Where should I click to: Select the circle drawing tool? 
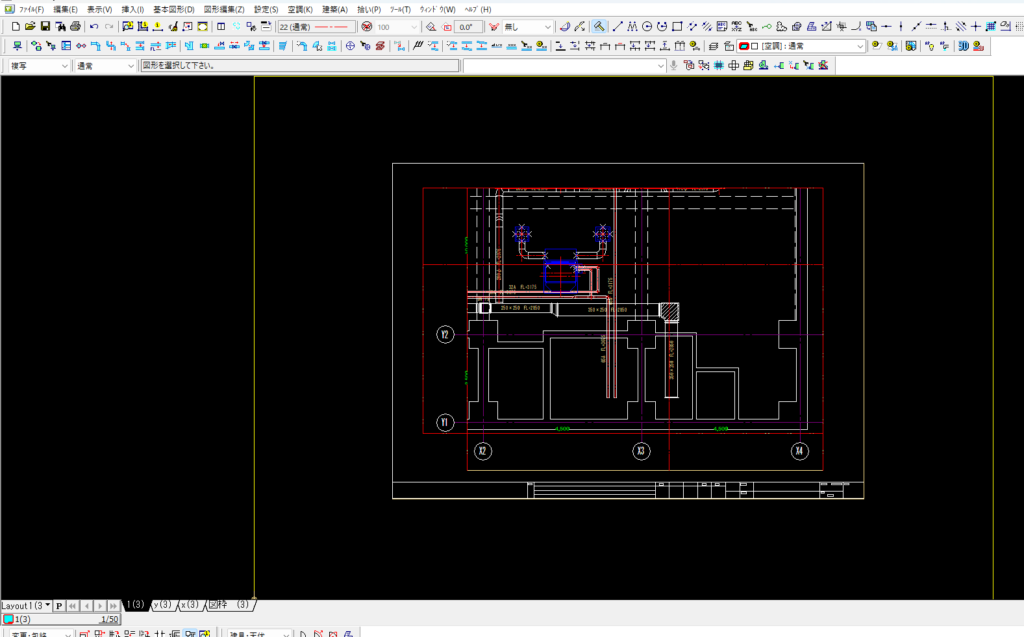[x=647, y=26]
